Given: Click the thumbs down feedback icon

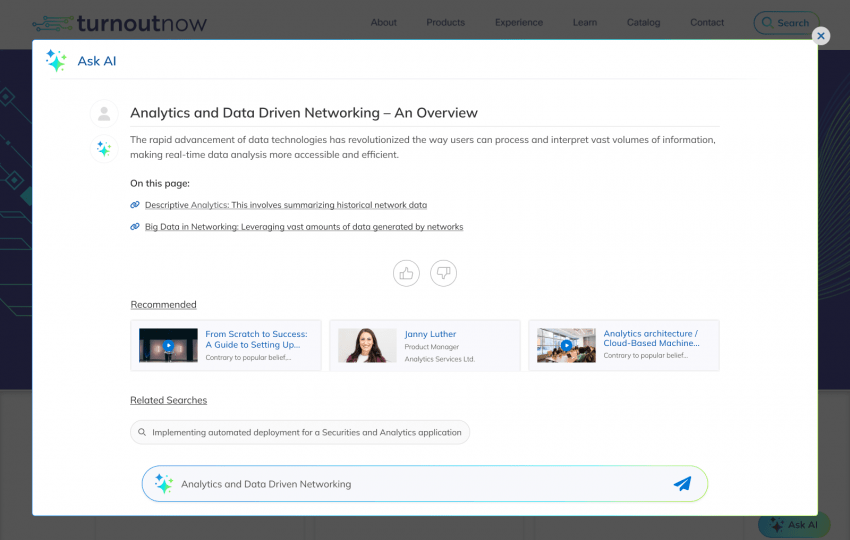Looking at the screenshot, I should 443,273.
